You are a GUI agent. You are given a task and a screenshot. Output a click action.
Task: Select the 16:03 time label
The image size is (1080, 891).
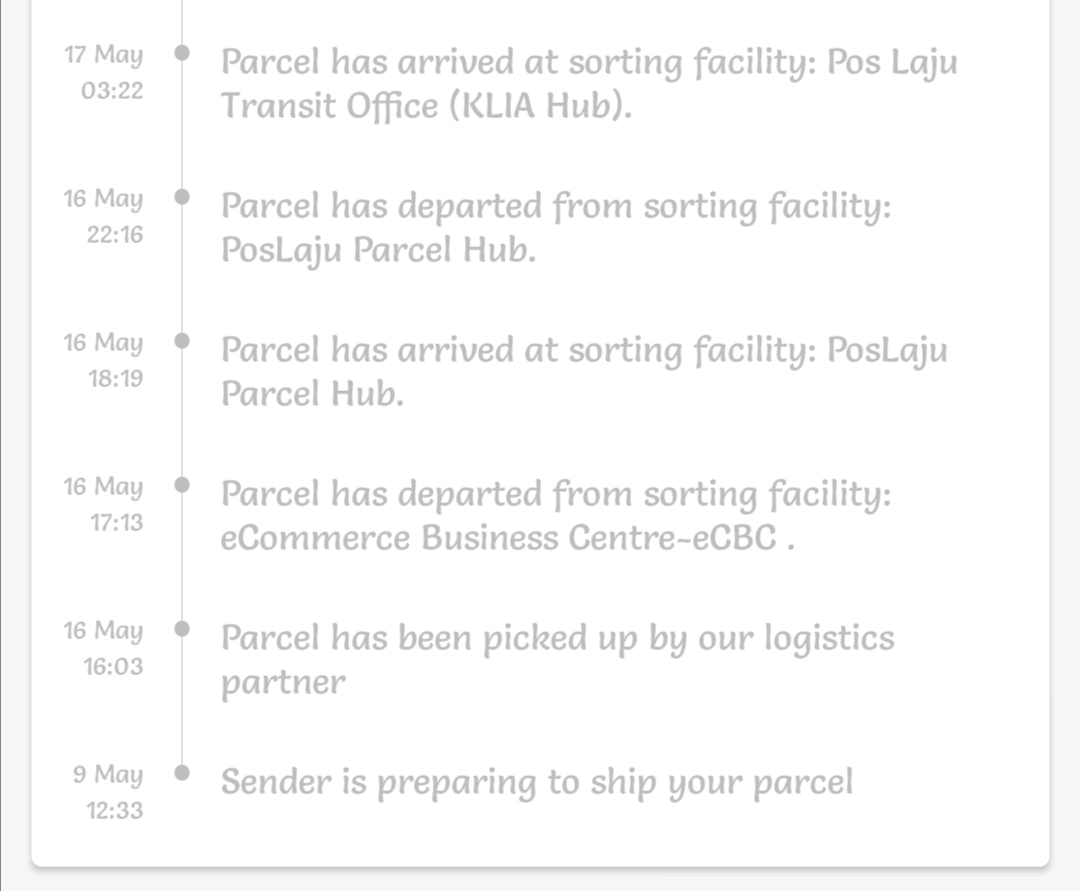click(x=113, y=667)
